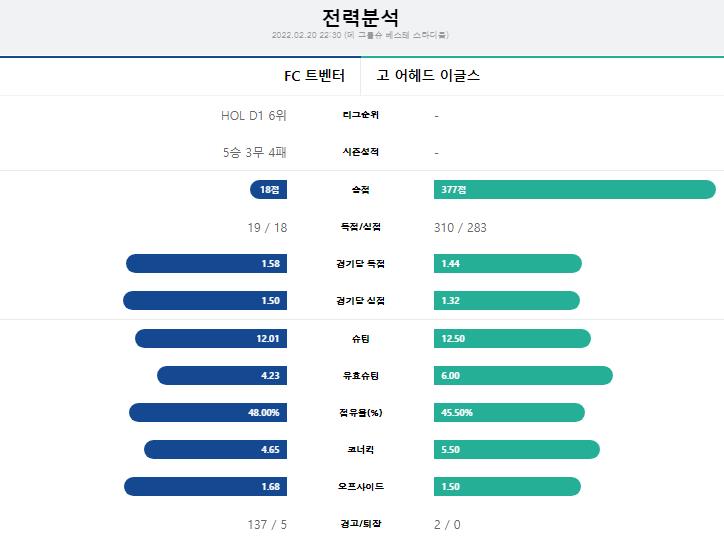
Task: Click the blue 1.58 goals-per-game bar
Action: tap(206, 264)
